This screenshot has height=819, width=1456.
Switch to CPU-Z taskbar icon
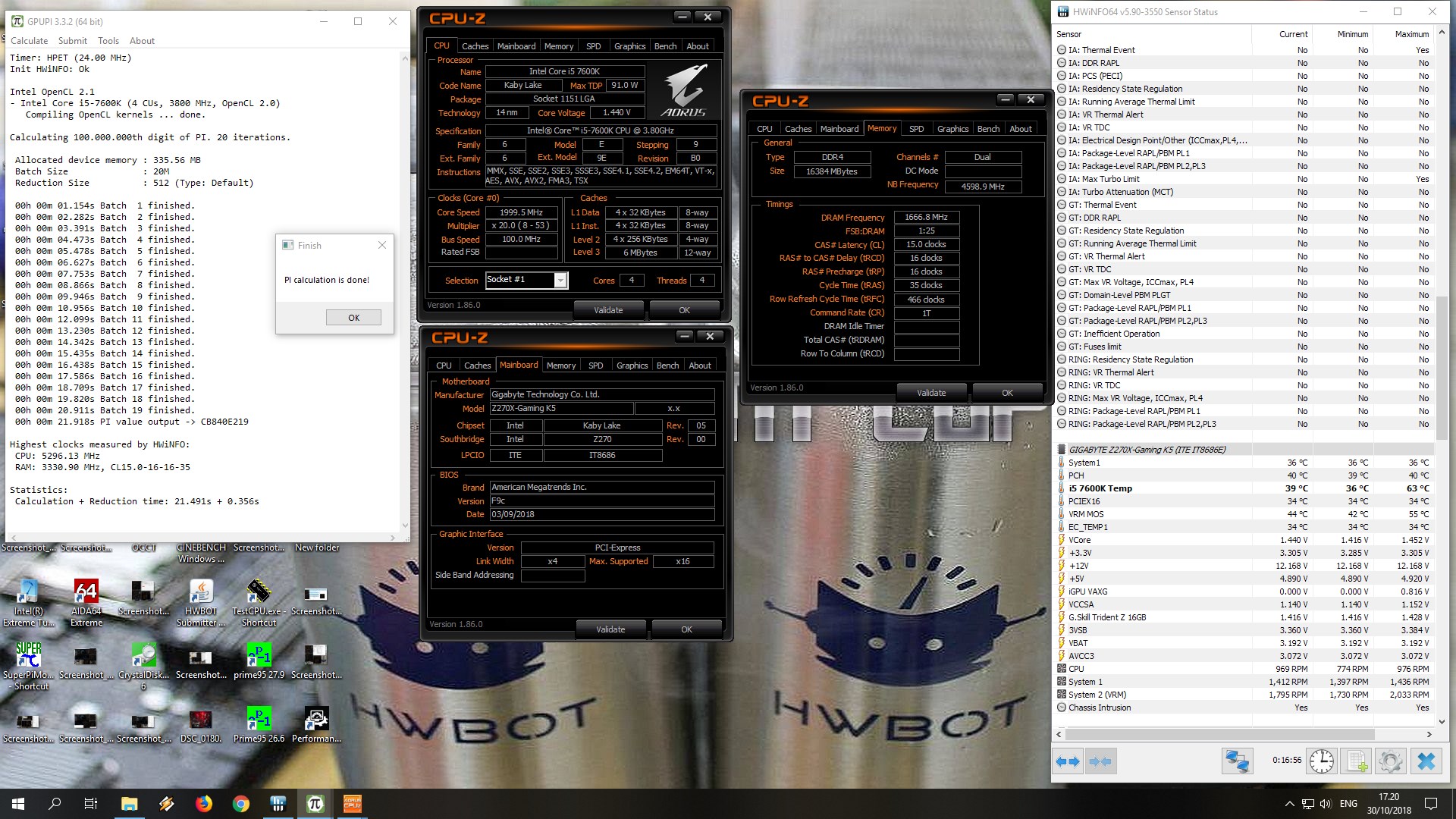(353, 804)
